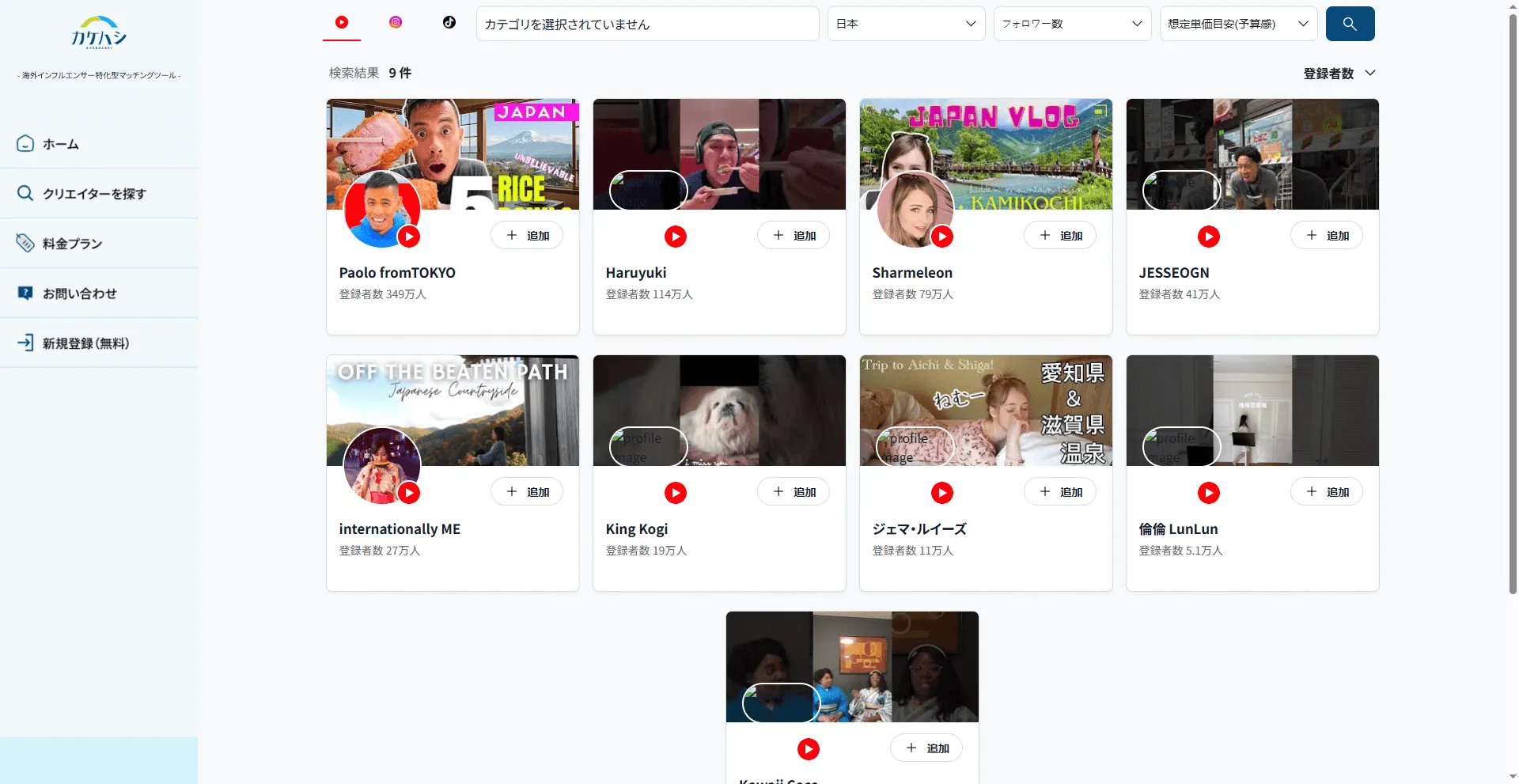Switch to the Instagram platform tab
1519x784 pixels.
coord(396,23)
